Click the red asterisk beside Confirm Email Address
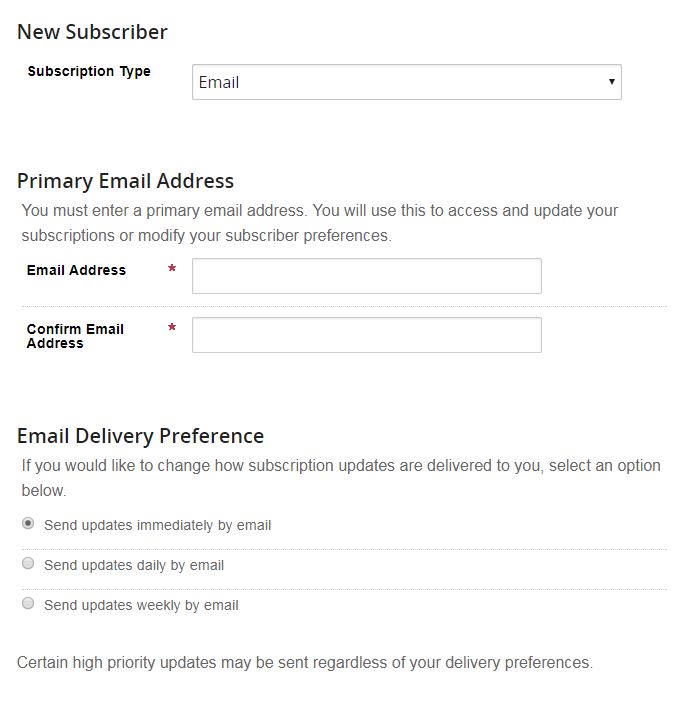This screenshot has height=704, width=686. click(172, 329)
